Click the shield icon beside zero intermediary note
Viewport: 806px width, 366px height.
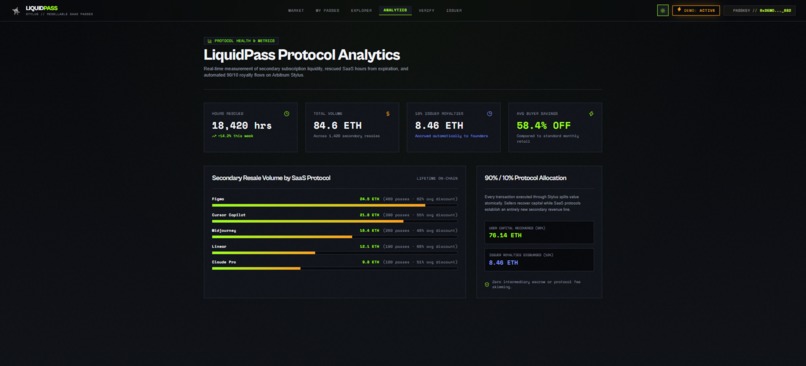487,284
